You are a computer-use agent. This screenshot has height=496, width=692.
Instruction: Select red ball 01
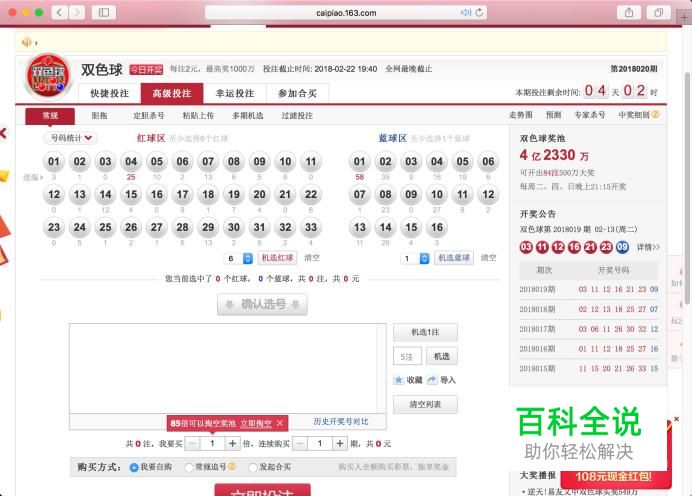(54, 162)
